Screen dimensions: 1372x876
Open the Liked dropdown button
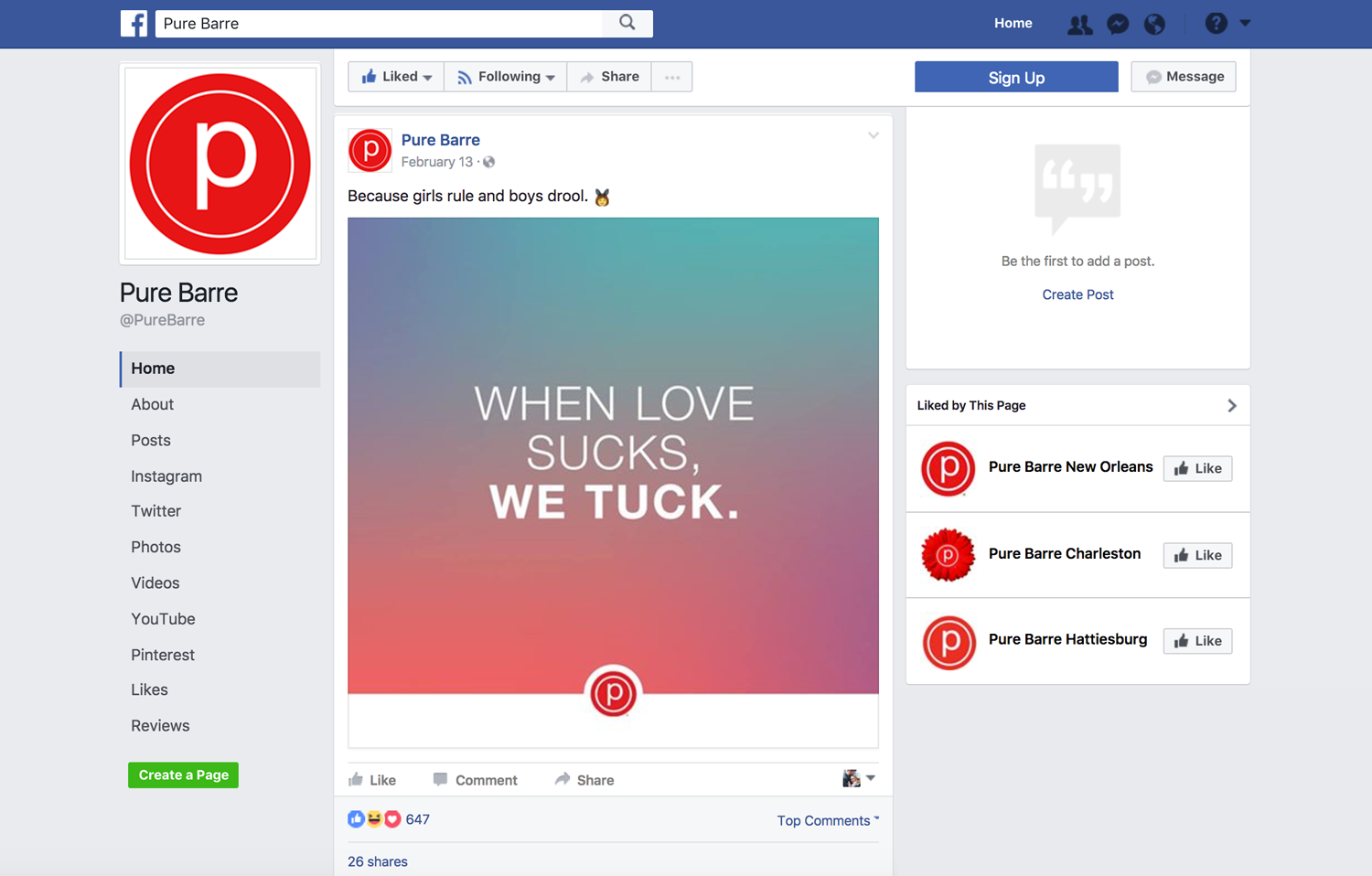[x=396, y=77]
